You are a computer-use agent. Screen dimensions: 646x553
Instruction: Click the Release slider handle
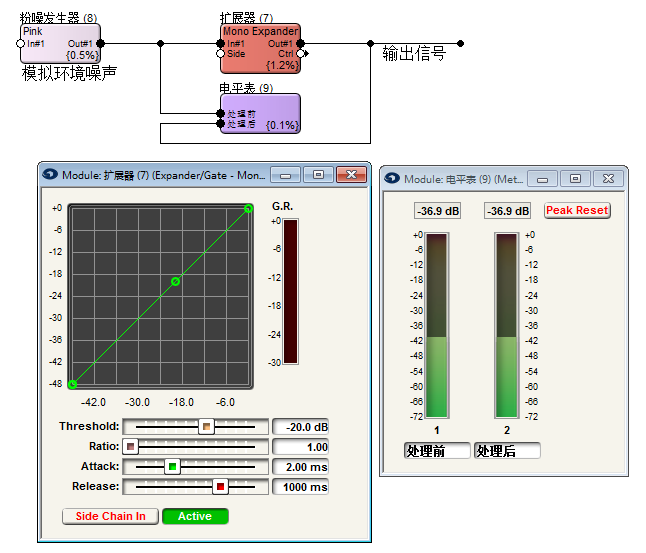coord(220,487)
